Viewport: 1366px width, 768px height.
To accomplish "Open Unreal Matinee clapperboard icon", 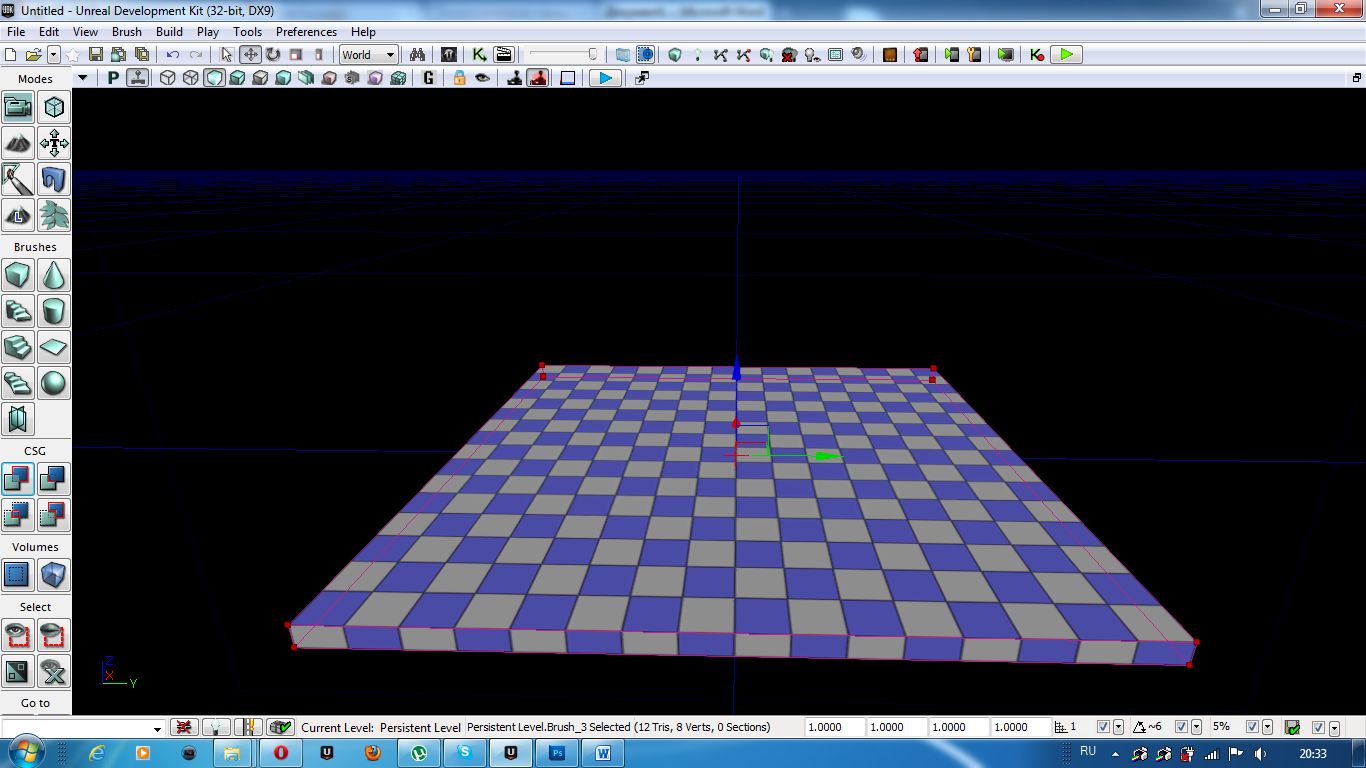I will tap(504, 55).
